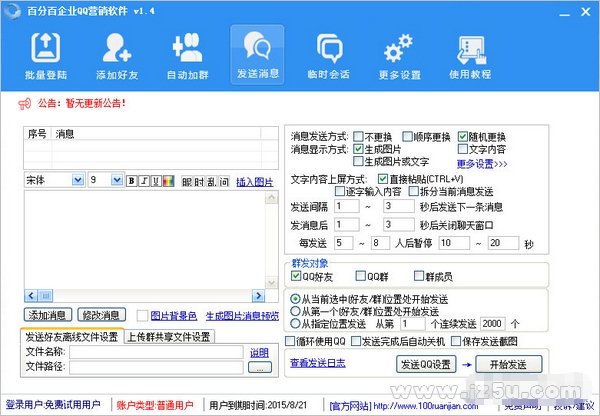Open the font size 9 dropdown
The height and width of the screenshot is (416, 600).
(x=117, y=180)
